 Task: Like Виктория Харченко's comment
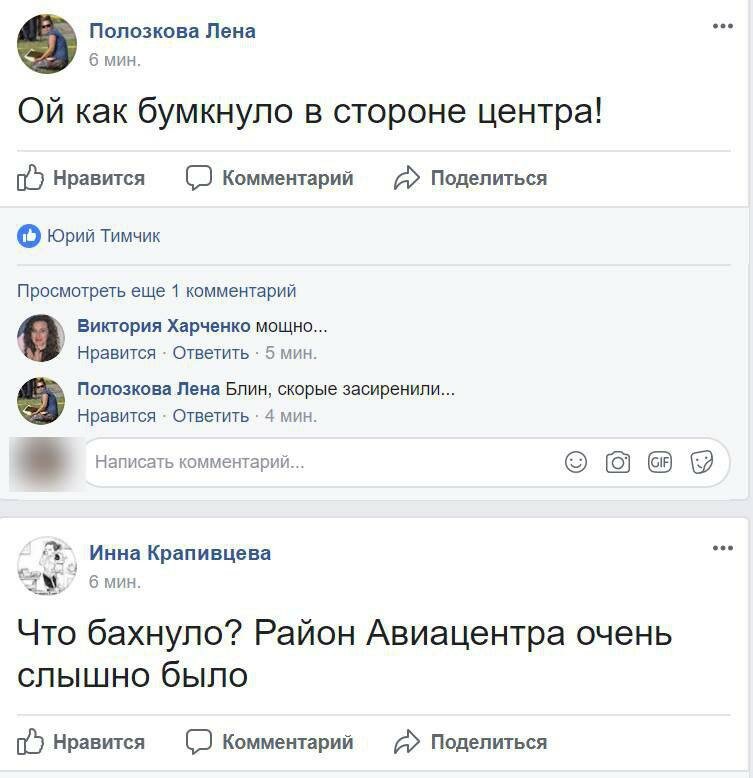116,353
